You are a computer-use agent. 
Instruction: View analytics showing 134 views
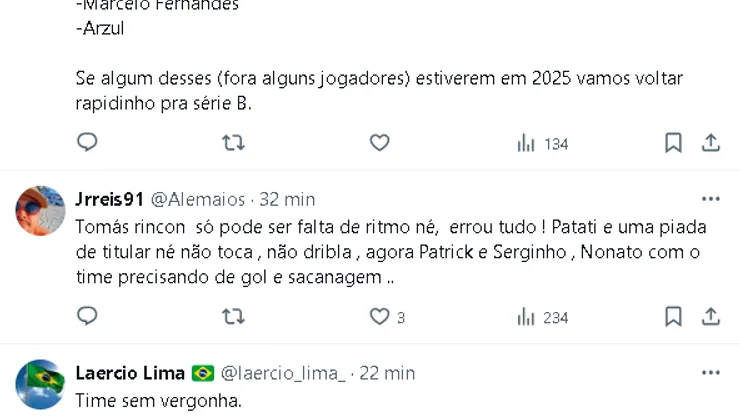(542, 144)
